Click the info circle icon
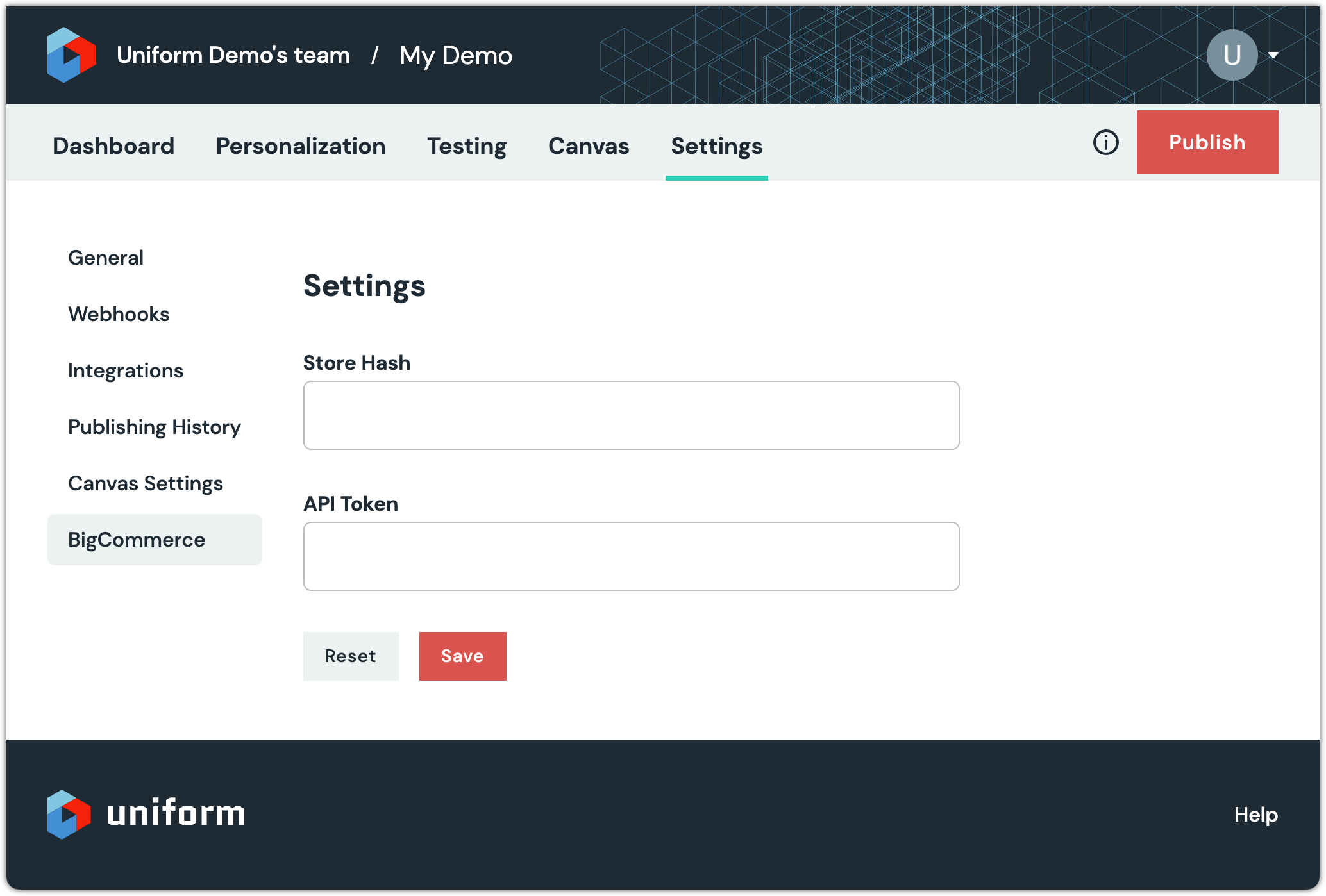Image resolution: width=1326 pixels, height=896 pixels. 1105,142
